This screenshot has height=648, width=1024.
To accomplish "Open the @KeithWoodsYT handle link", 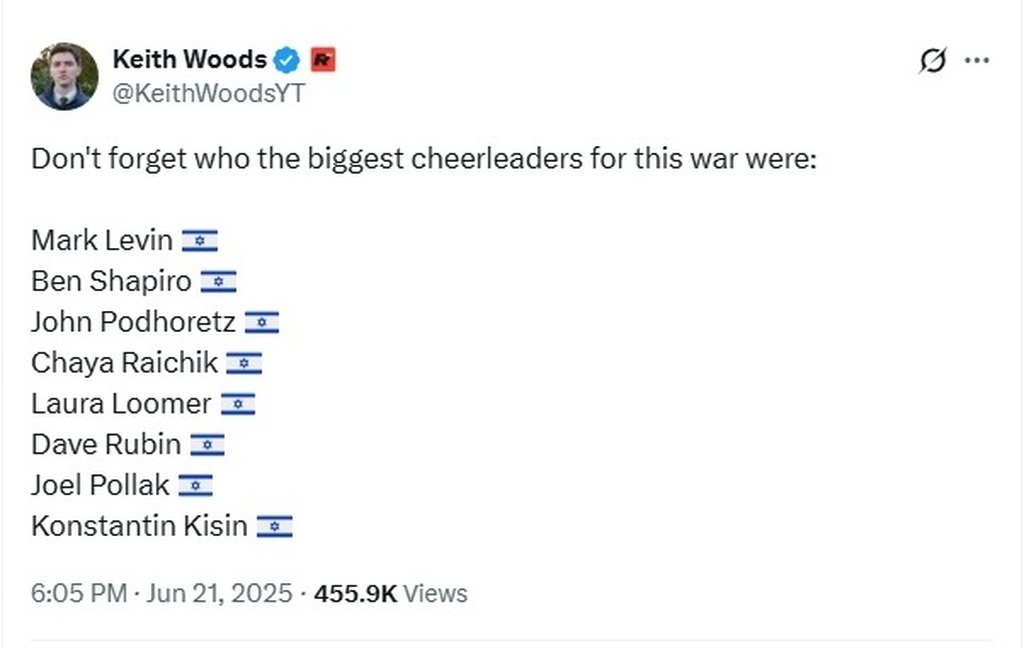I will pos(208,93).
